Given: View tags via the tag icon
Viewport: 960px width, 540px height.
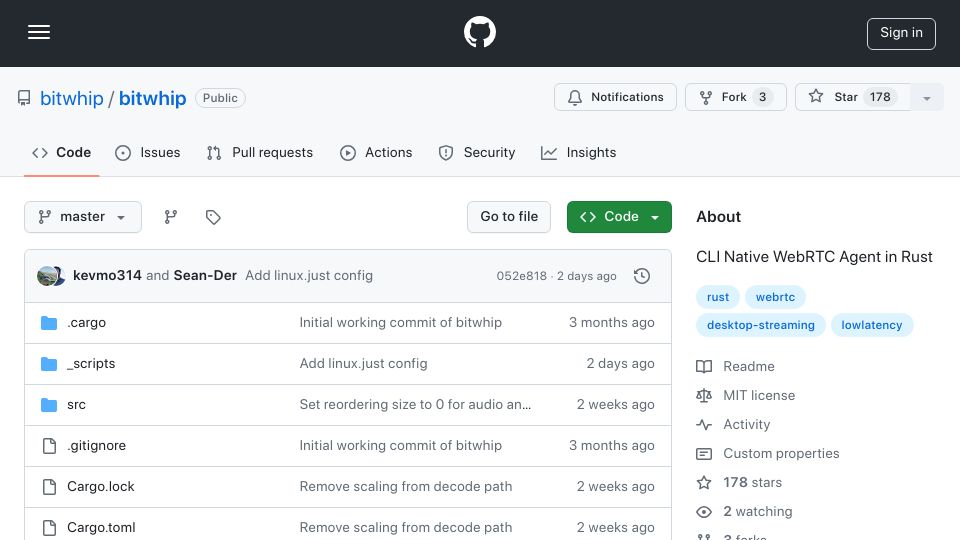Looking at the screenshot, I should point(213,217).
